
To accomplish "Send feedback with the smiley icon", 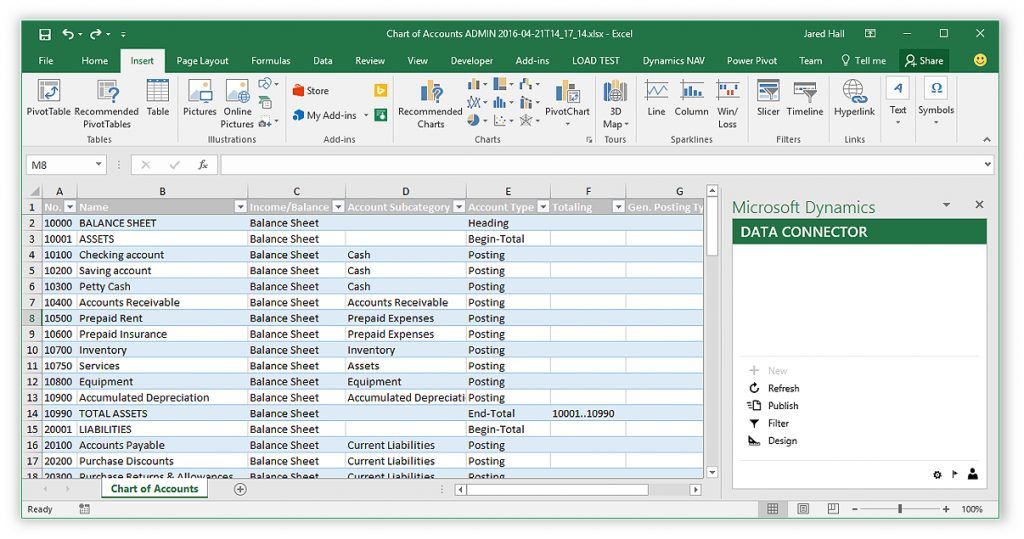I will 980,60.
